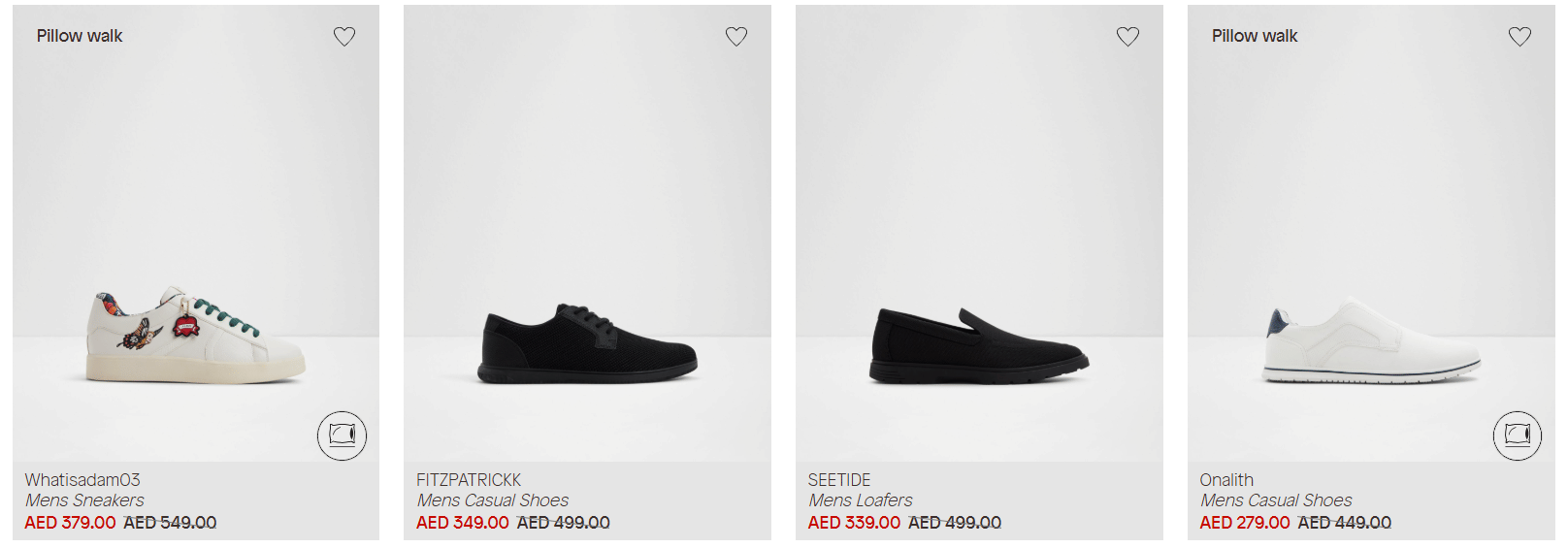The height and width of the screenshot is (548, 1568).
Task: Open Whatisadam03 white sneaker image
Action: [x=196, y=336]
